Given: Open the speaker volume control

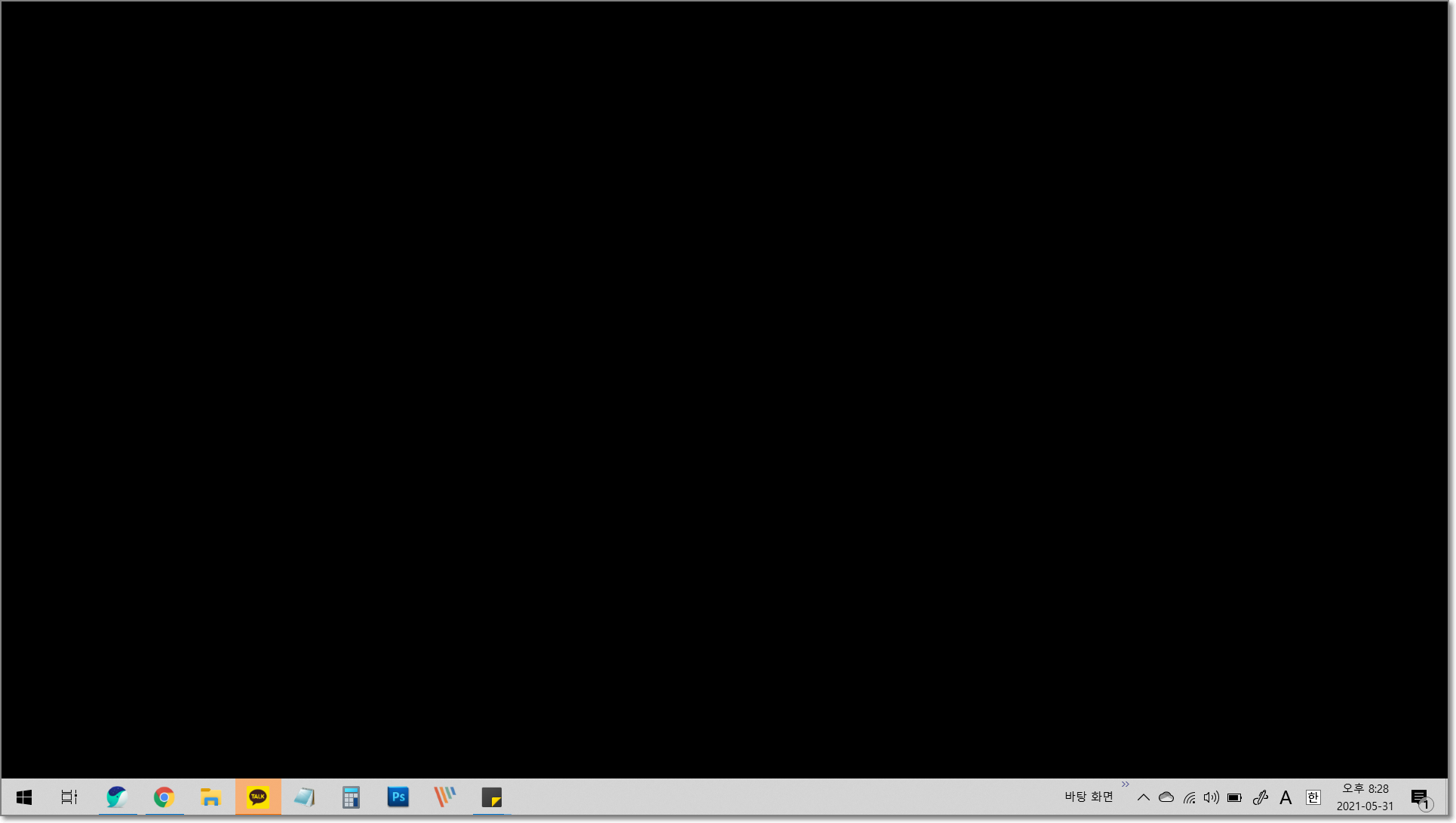Looking at the screenshot, I should coord(1212,797).
